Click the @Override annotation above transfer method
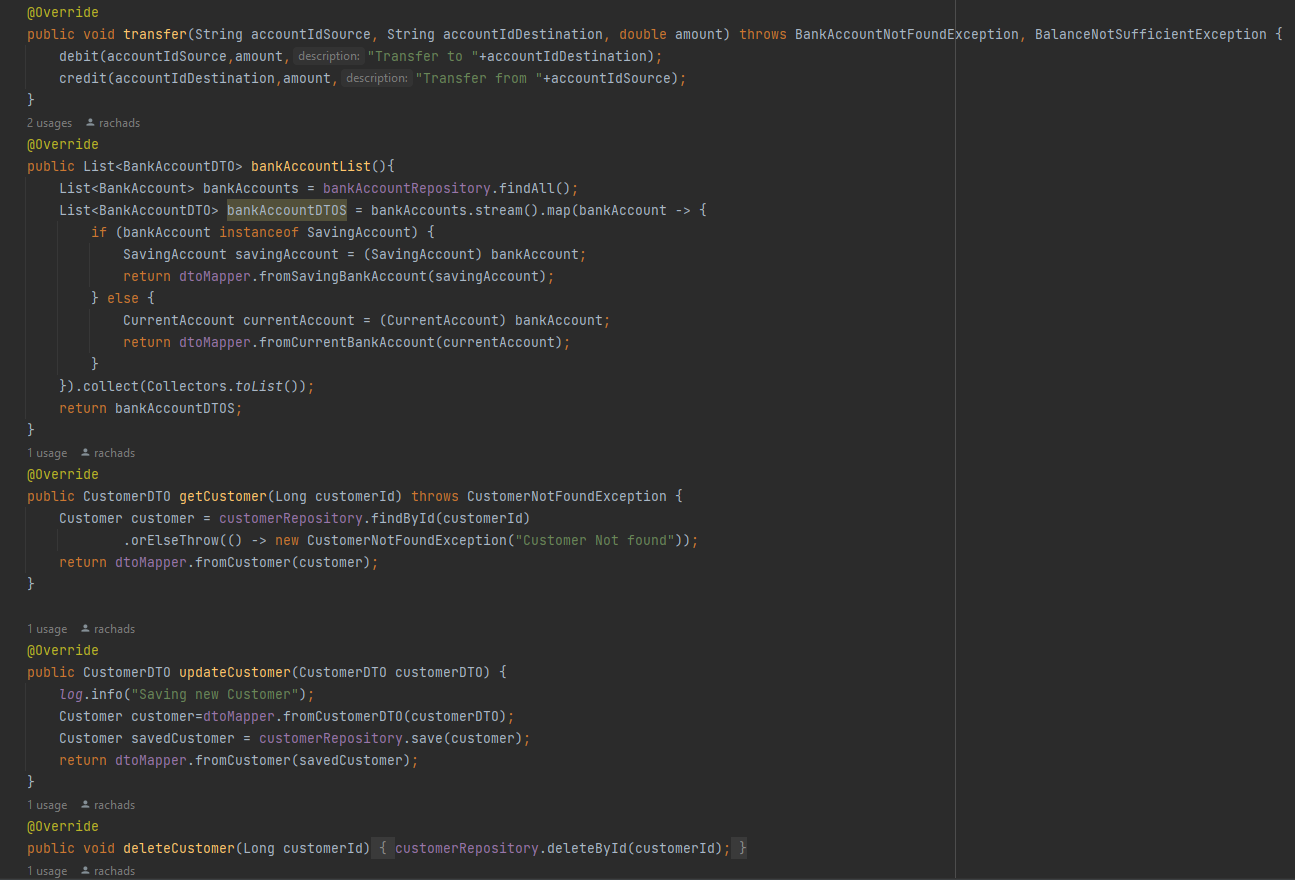1295x880 pixels. pyautogui.click(x=62, y=12)
